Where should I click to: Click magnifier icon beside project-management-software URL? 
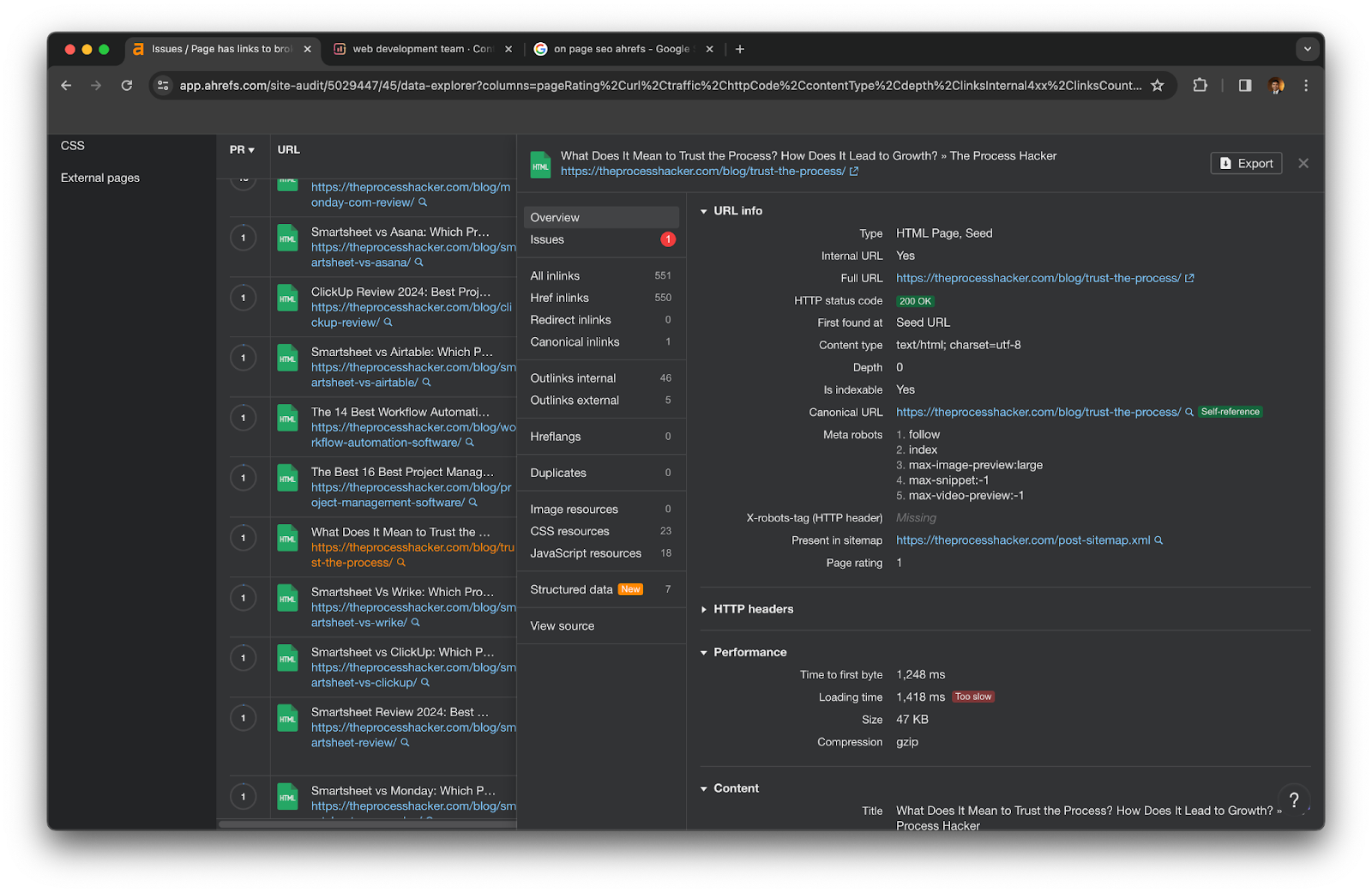[473, 503]
